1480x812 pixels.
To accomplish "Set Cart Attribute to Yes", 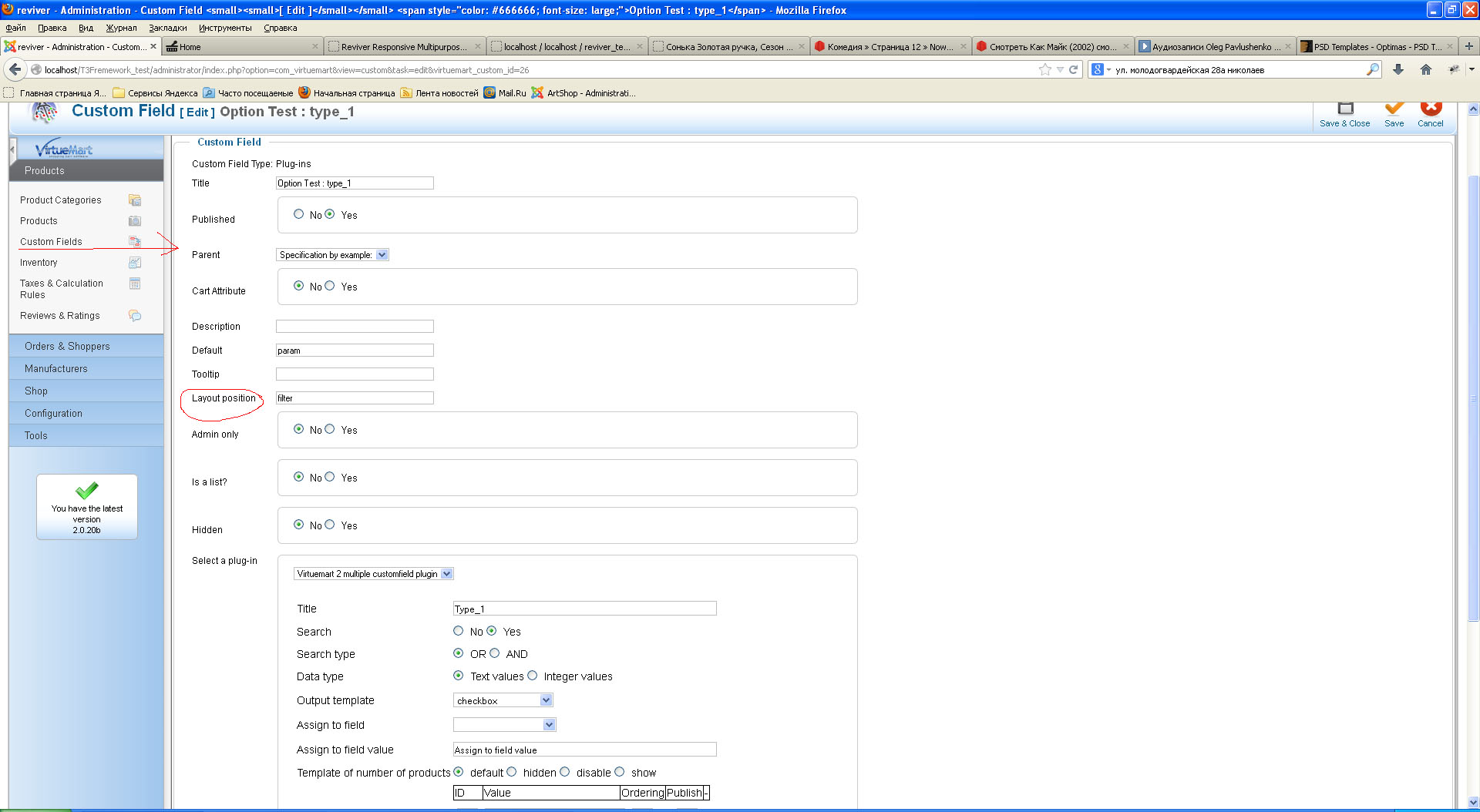I will click(330, 286).
